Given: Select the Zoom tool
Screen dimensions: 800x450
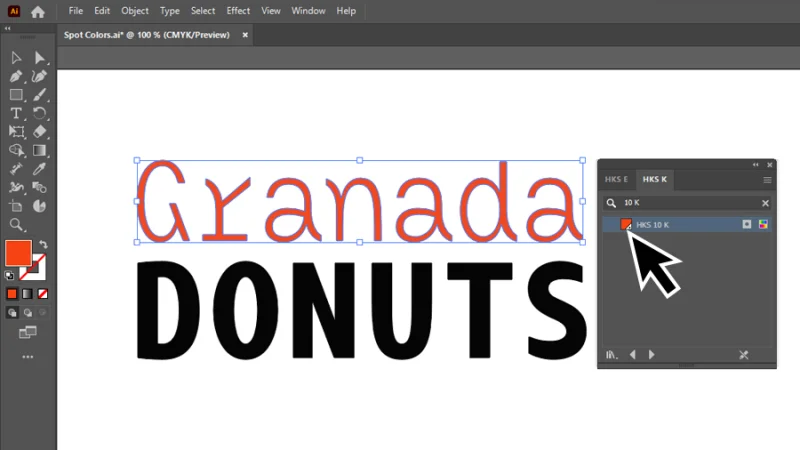Looking at the screenshot, I should click(16, 224).
